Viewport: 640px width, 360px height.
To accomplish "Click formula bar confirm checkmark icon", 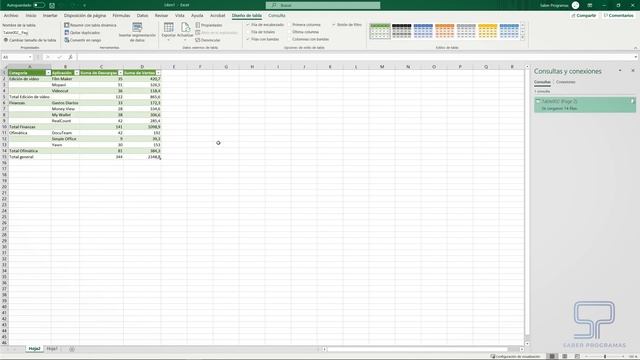I will [59, 57].
